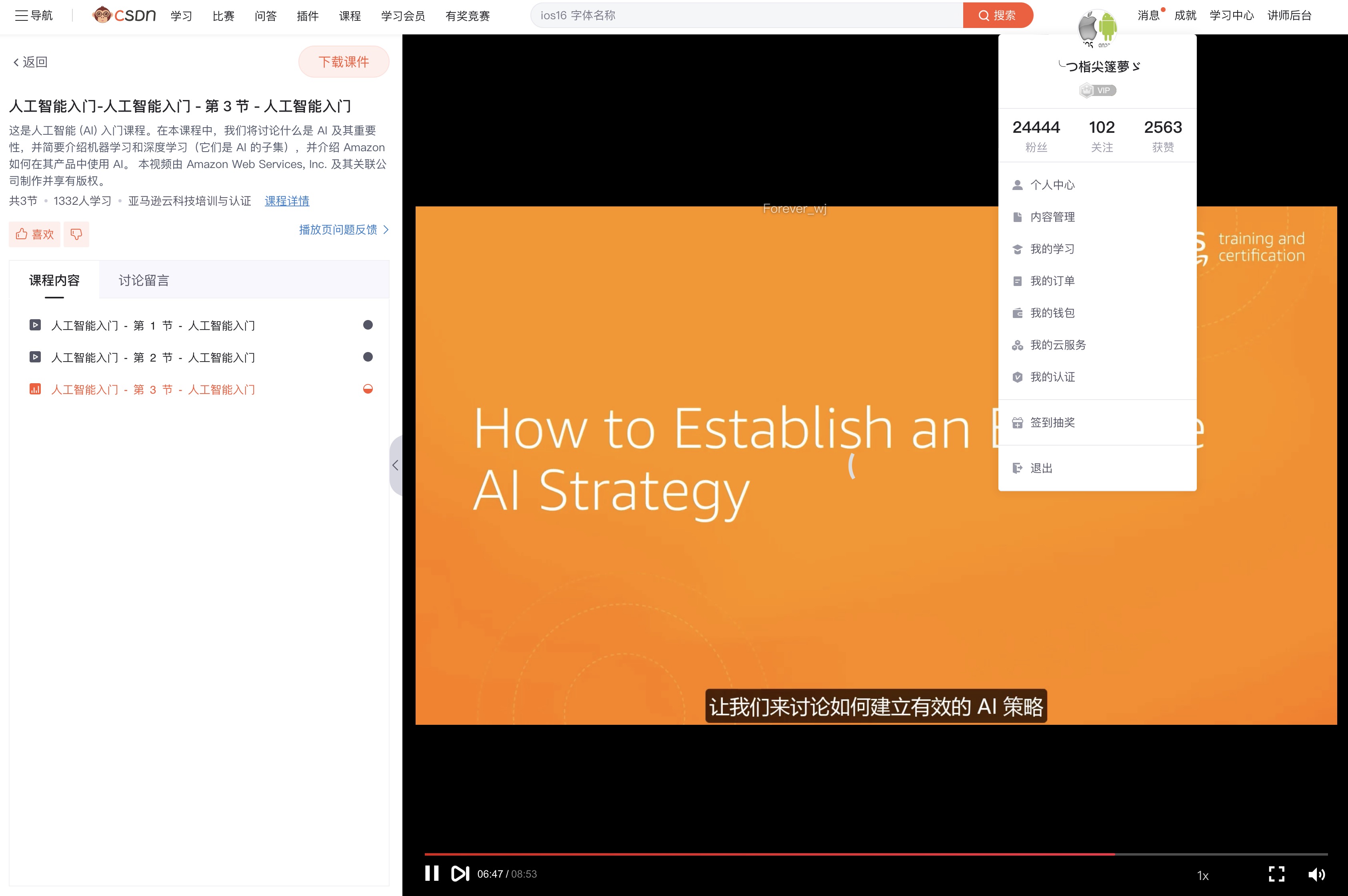Download courseware via 下载课件
1348x896 pixels.
344,62
